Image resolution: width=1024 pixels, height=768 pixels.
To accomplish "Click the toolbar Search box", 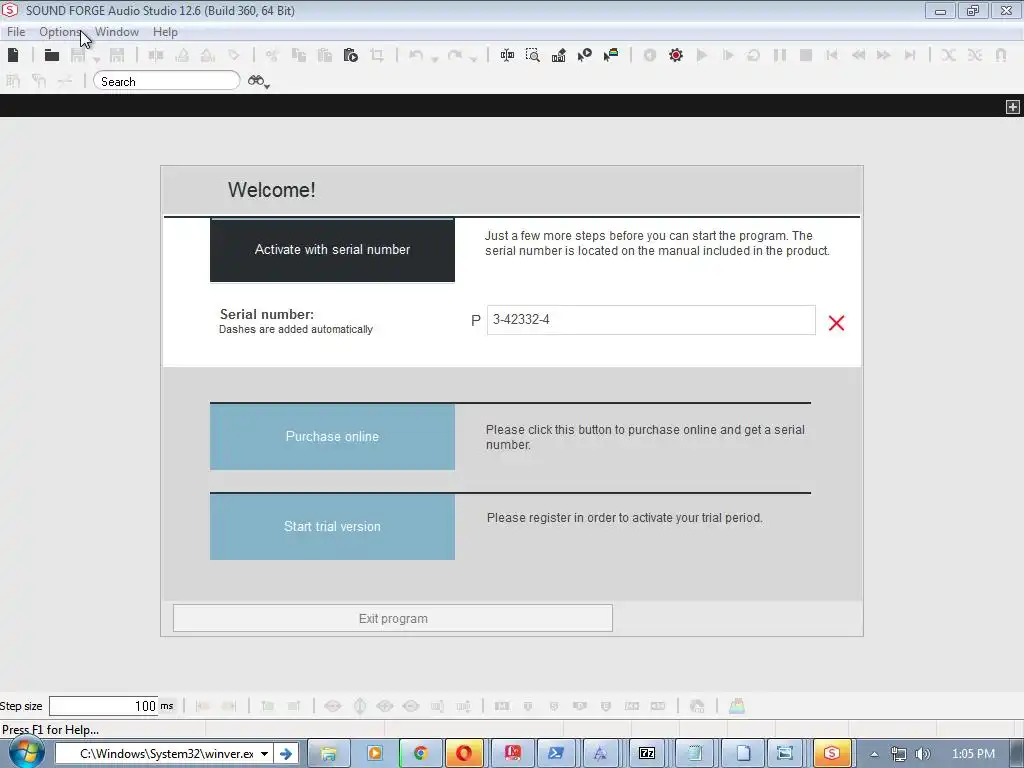I will tap(167, 81).
